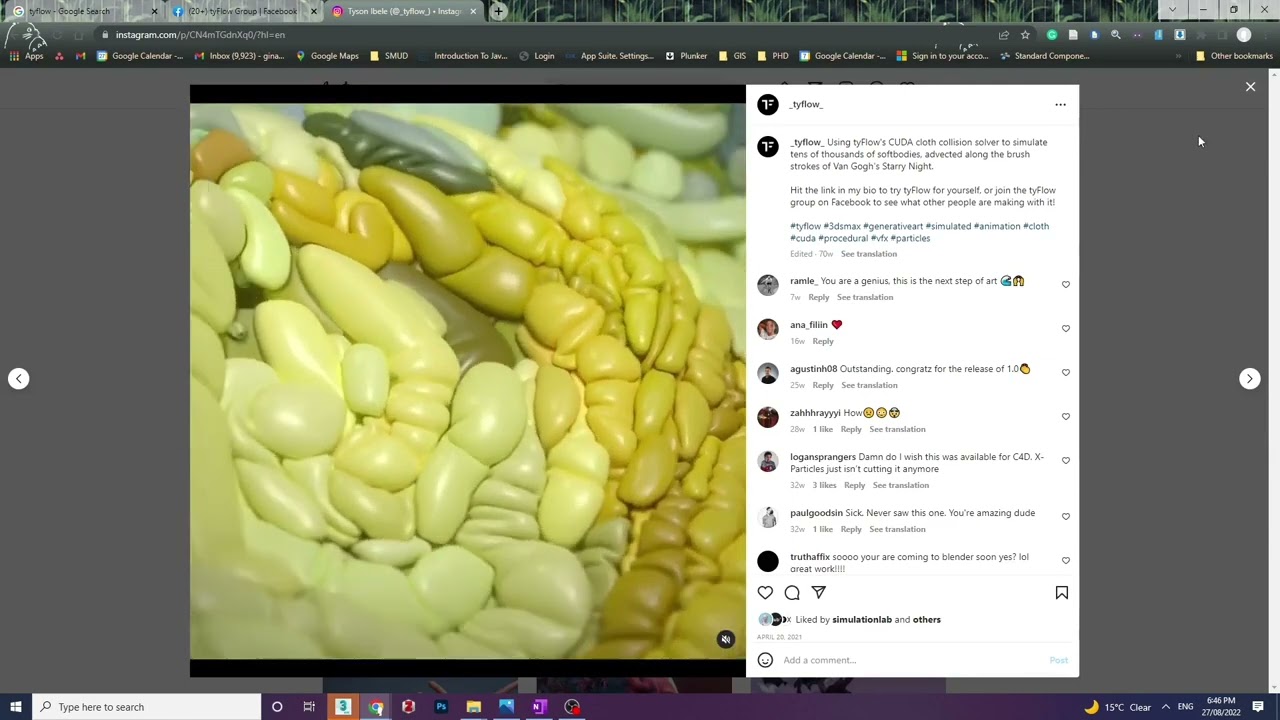Open the Apps shortcut in bookmarks bar
The image size is (1280, 720).
[x=26, y=56]
